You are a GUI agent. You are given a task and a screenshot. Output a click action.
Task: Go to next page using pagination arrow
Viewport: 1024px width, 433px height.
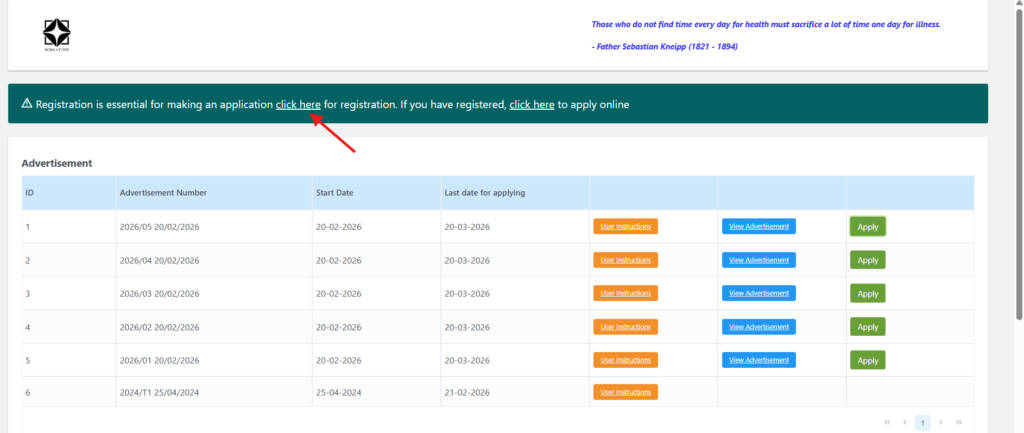tap(940, 423)
